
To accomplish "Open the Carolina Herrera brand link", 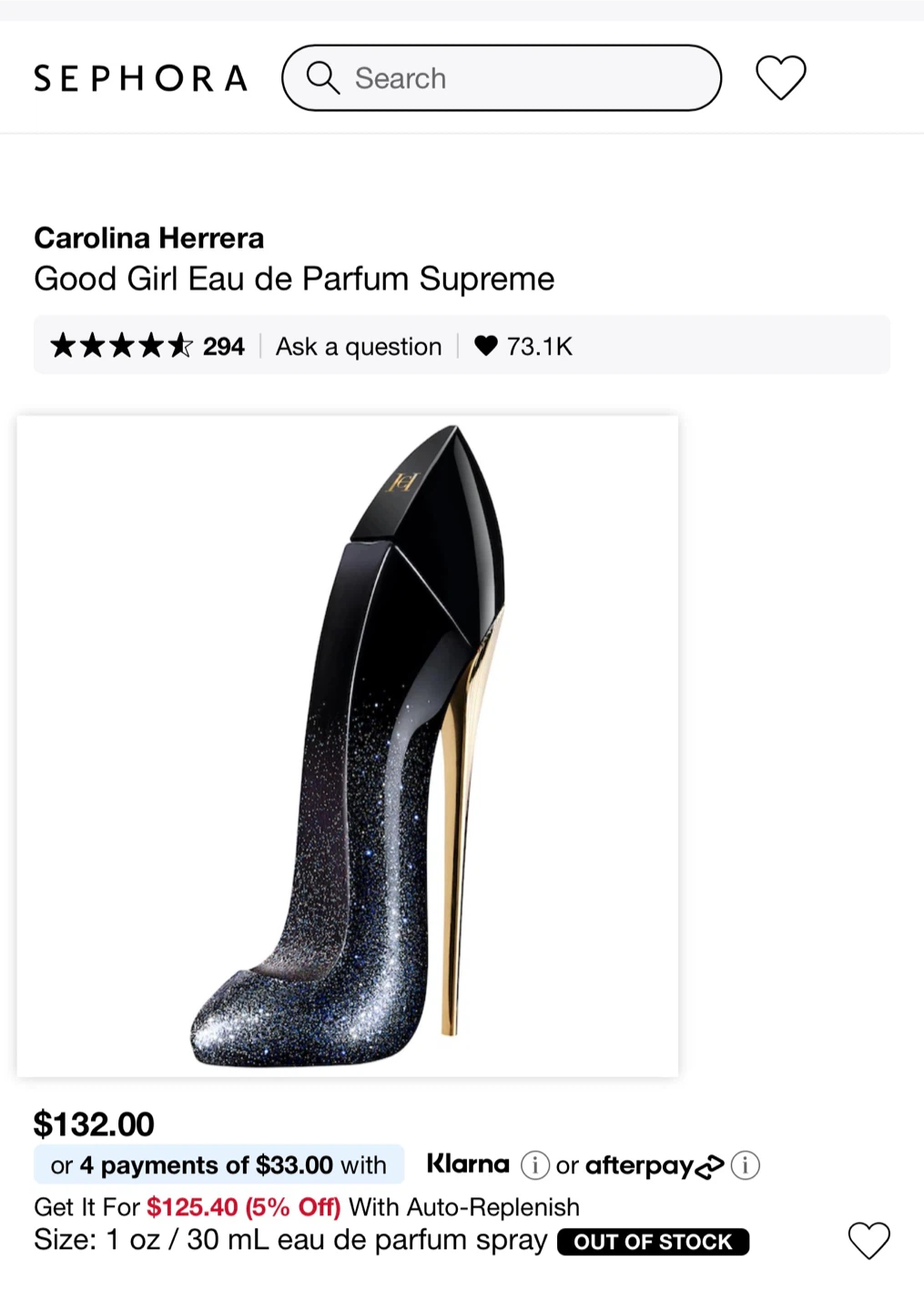I will (x=149, y=238).
